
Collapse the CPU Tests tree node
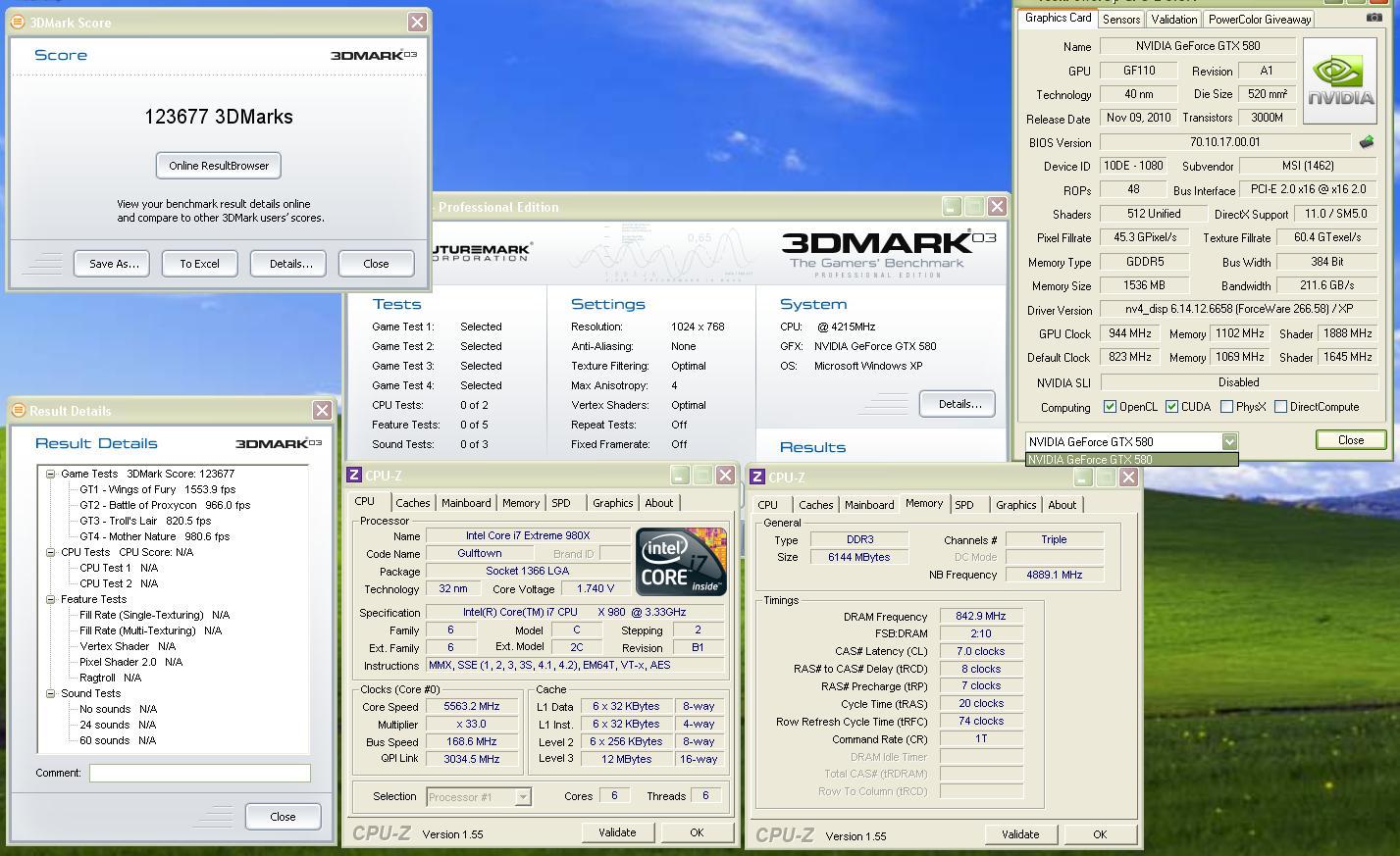click(50, 552)
